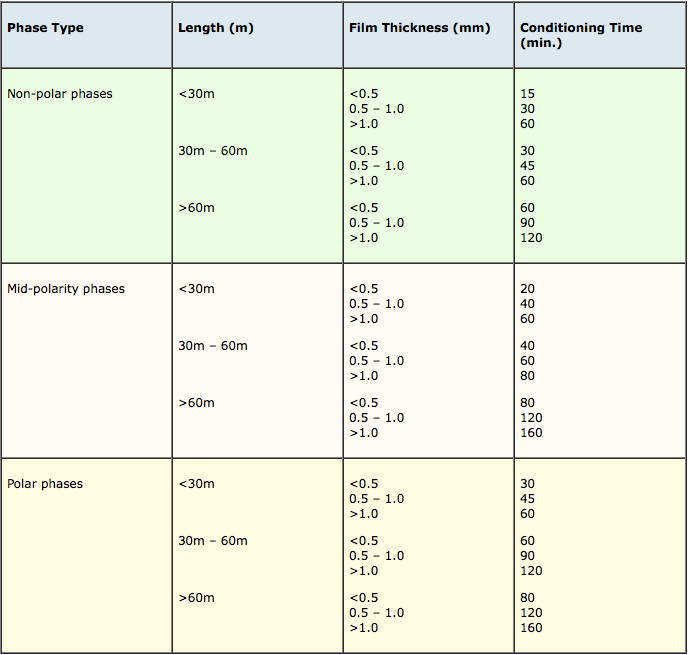Image resolution: width=689 pixels, height=655 pixels.
Task: Select "160" conditioning time in Polar phases
Action: (531, 628)
